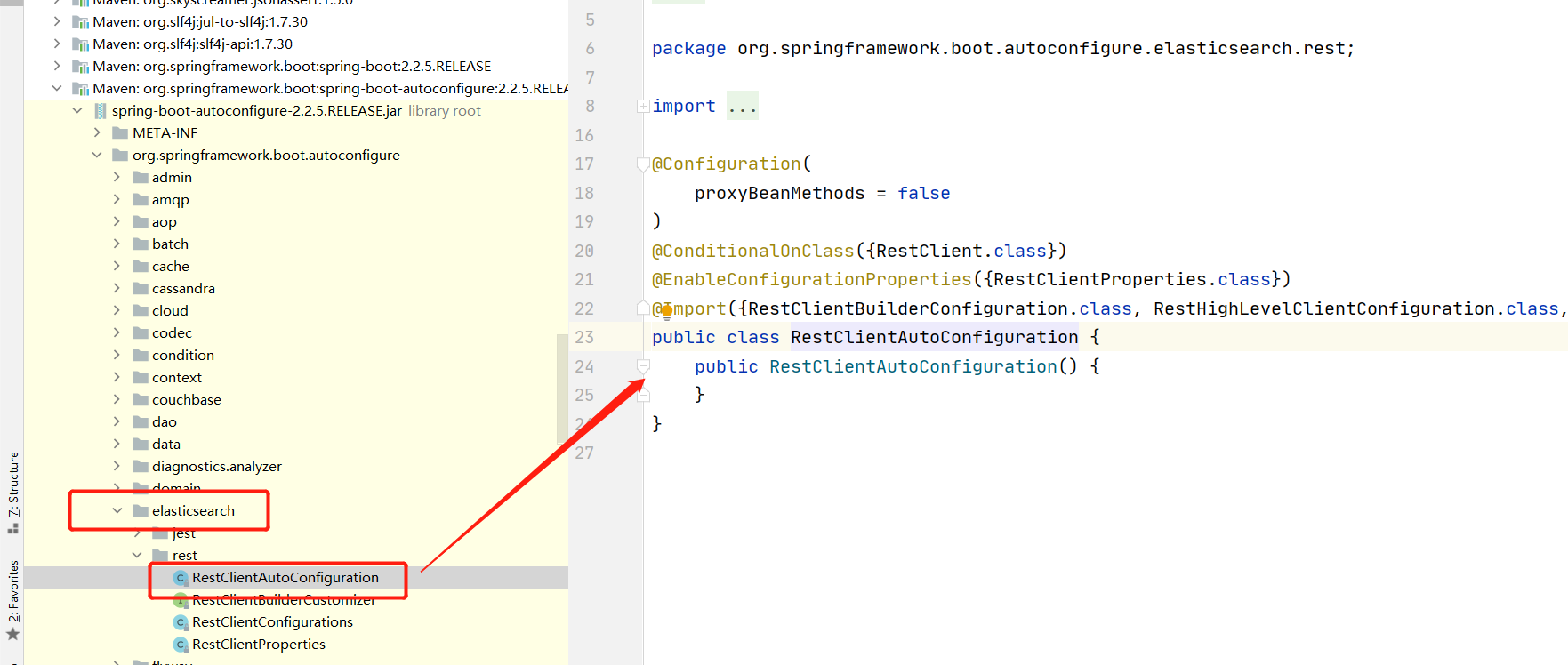Unfold the collapsed import block on line 8
This screenshot has height=665, width=1568.
pos(643,107)
